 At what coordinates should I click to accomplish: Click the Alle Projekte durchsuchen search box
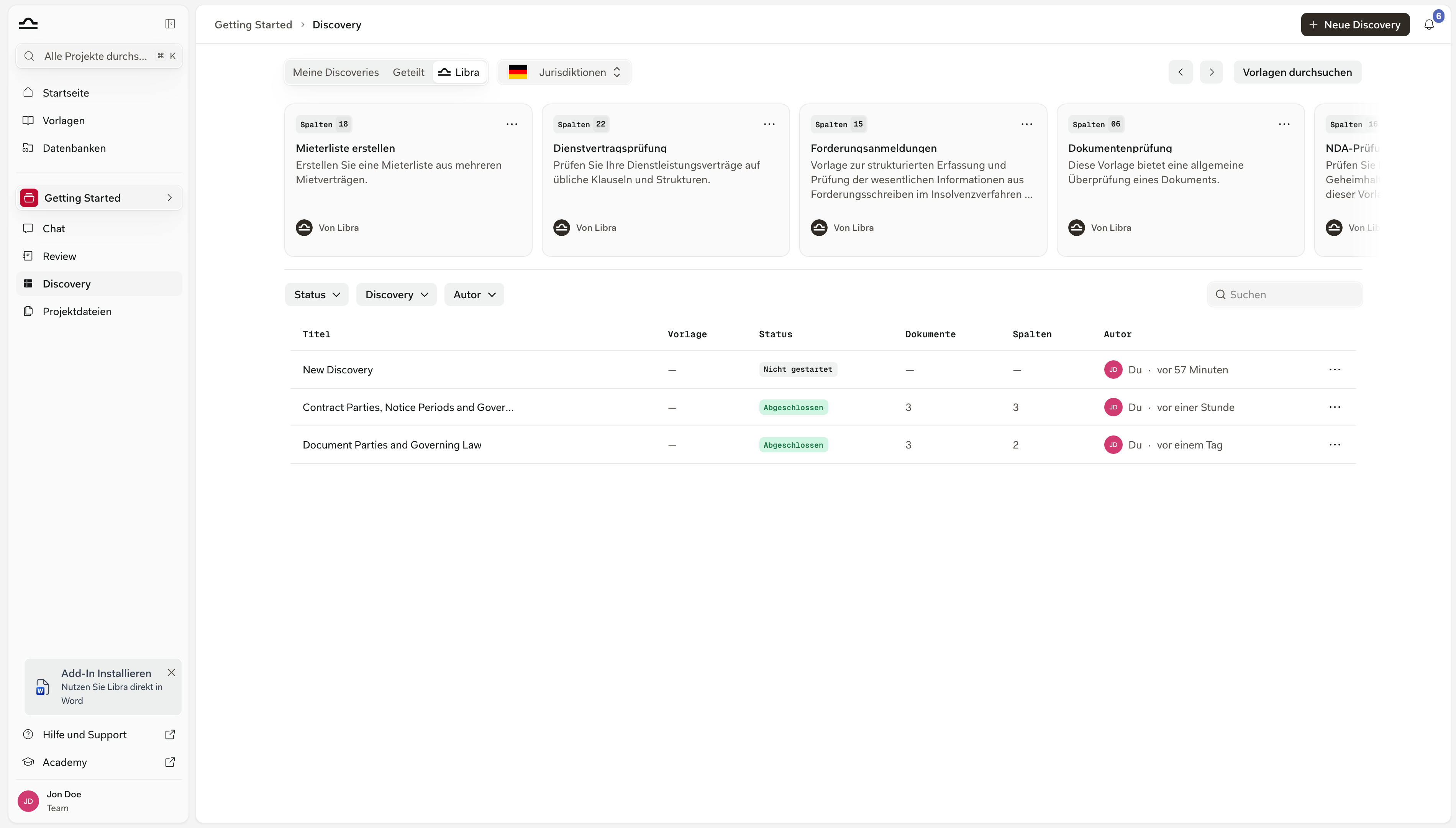coord(99,56)
